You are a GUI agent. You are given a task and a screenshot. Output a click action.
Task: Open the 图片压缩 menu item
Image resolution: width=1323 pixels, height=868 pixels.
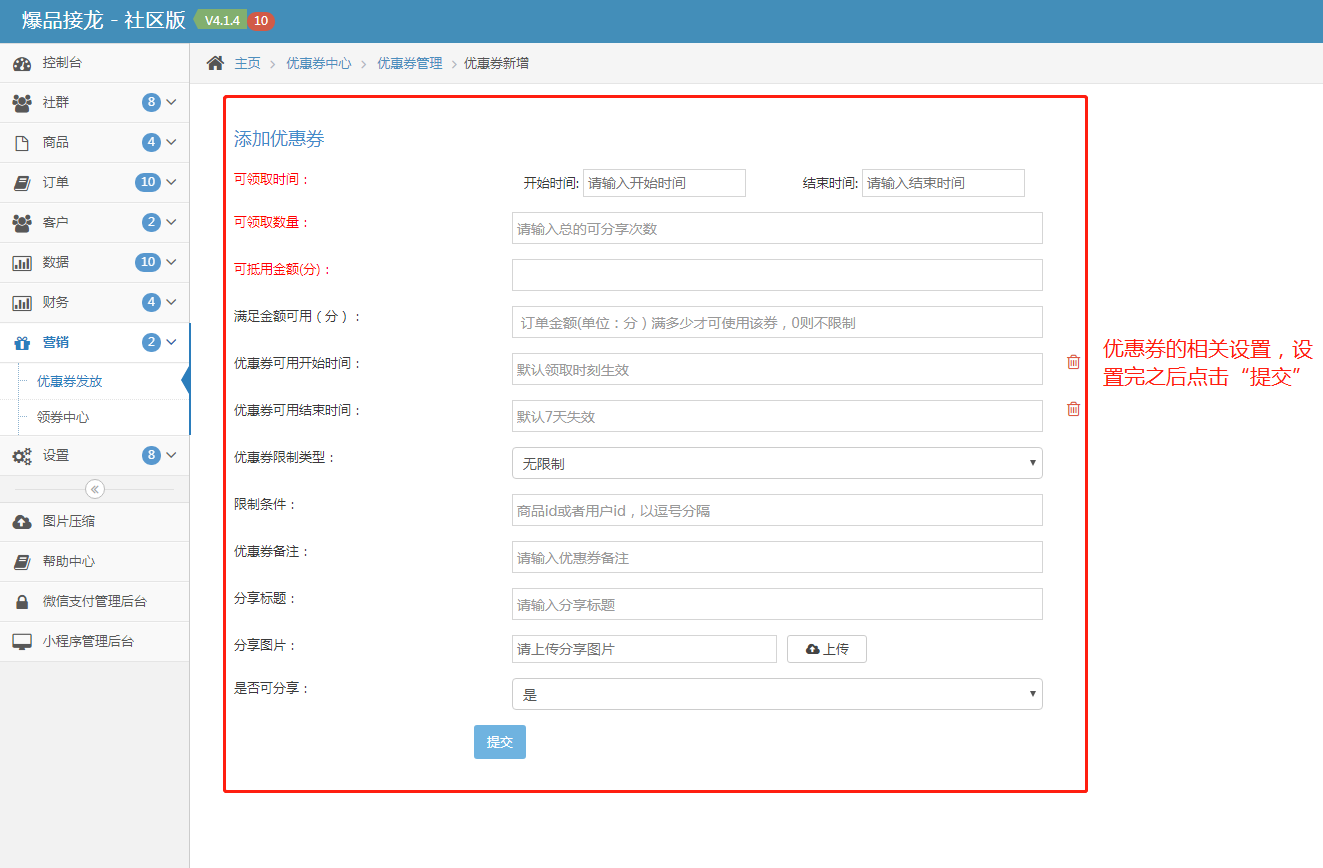pos(95,522)
